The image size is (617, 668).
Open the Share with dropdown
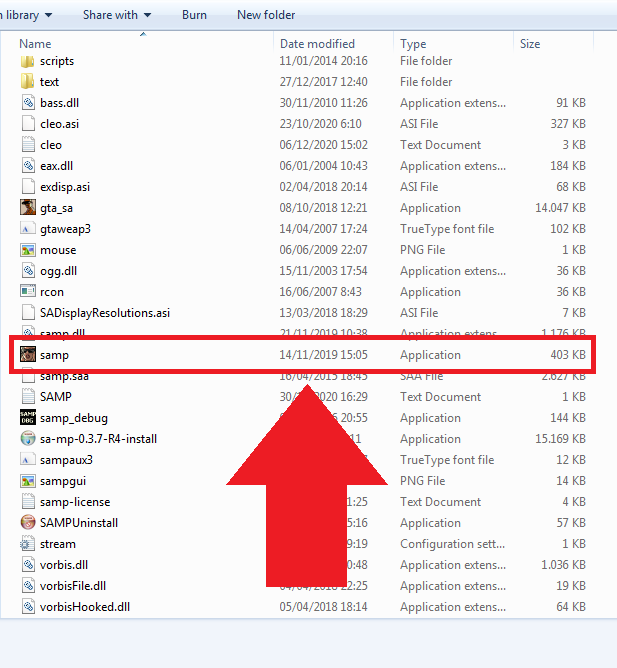[x=117, y=15]
